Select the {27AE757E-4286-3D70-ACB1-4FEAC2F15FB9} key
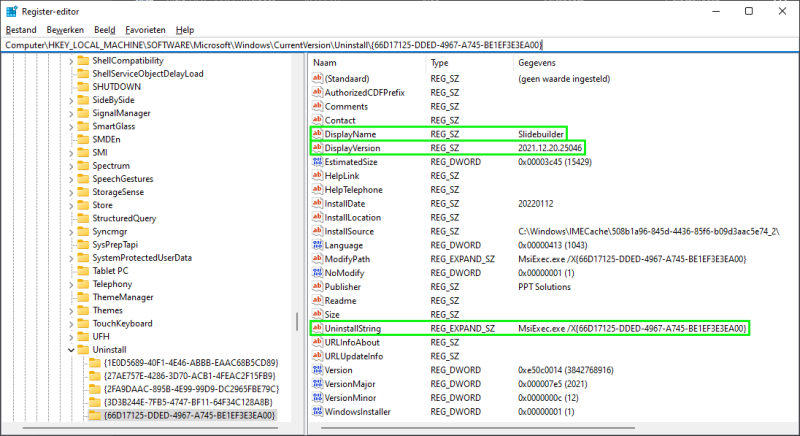Image resolution: width=800 pixels, height=436 pixels. click(189, 376)
